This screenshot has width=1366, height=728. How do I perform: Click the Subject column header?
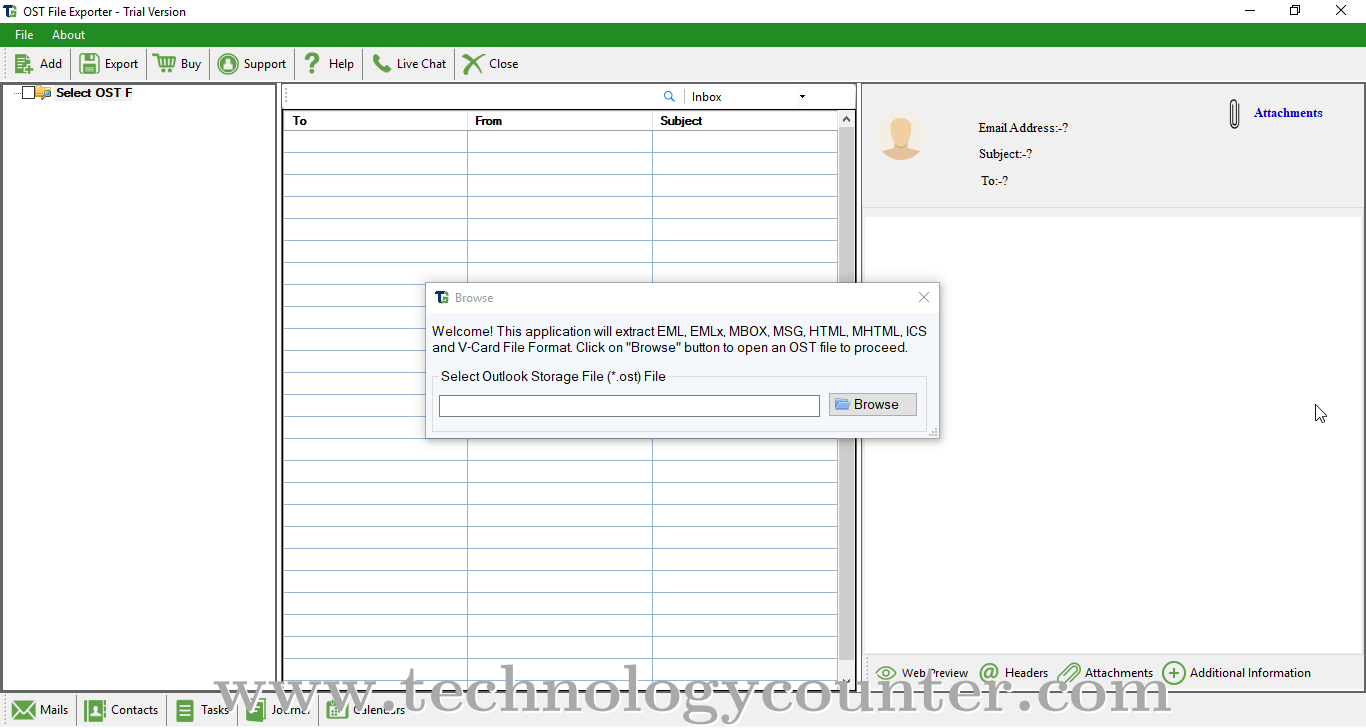pyautogui.click(x=745, y=121)
